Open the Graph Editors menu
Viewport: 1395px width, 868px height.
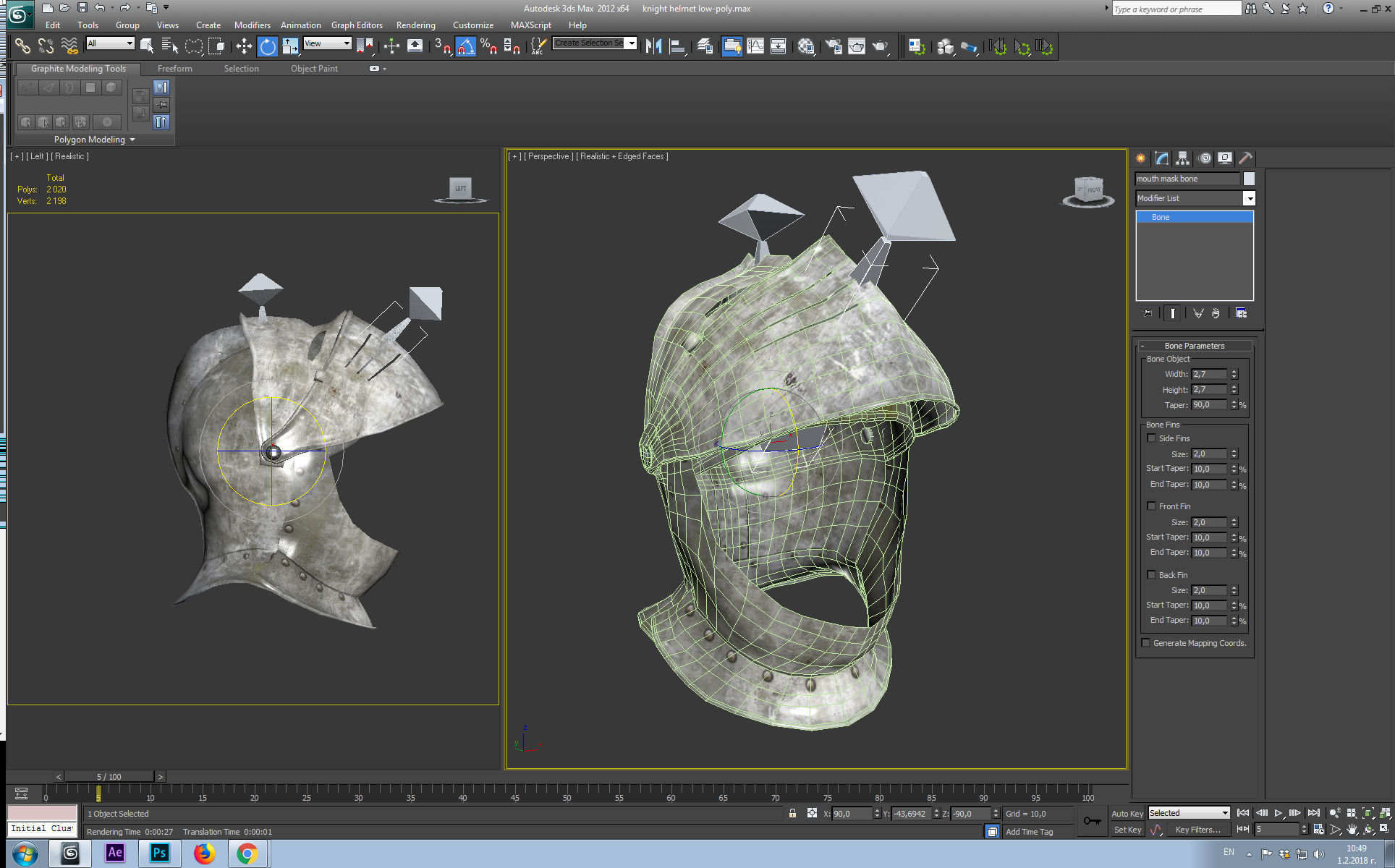pyautogui.click(x=357, y=25)
